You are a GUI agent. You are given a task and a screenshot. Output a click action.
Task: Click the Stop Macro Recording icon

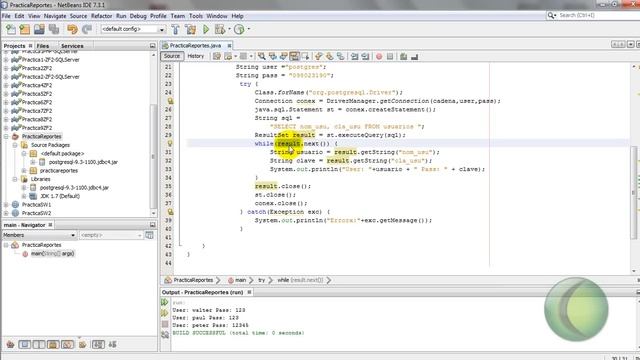coord(390,56)
